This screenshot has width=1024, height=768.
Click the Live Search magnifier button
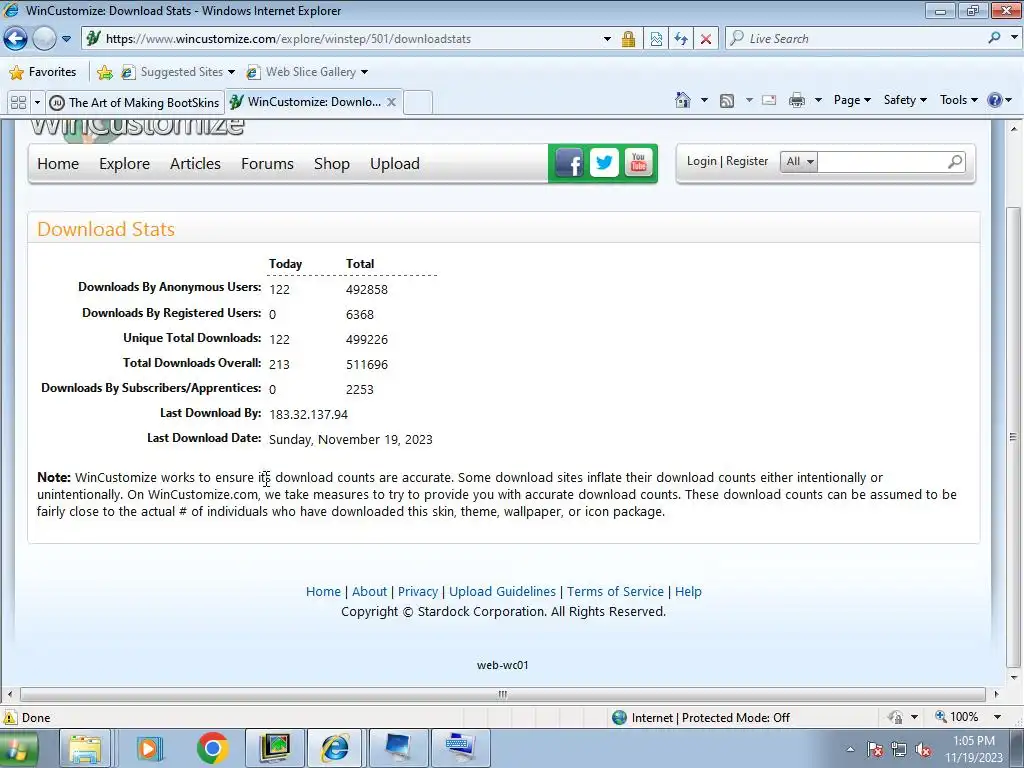pos(994,38)
